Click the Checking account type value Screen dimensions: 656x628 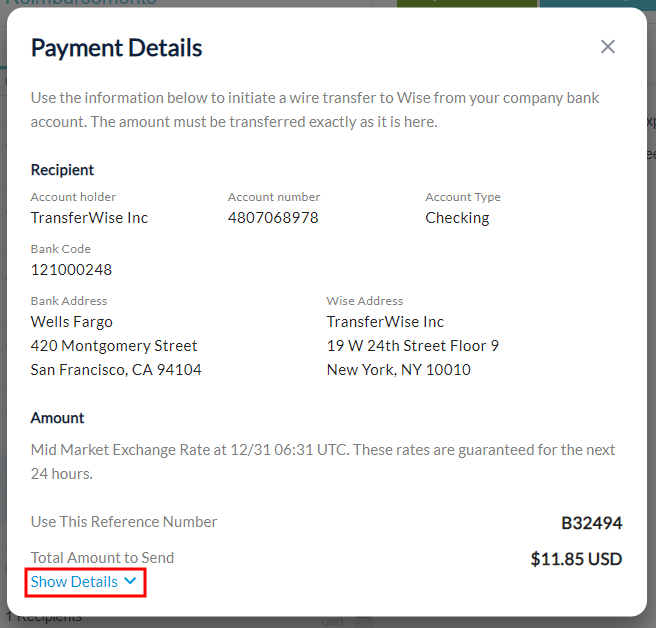[457, 218]
